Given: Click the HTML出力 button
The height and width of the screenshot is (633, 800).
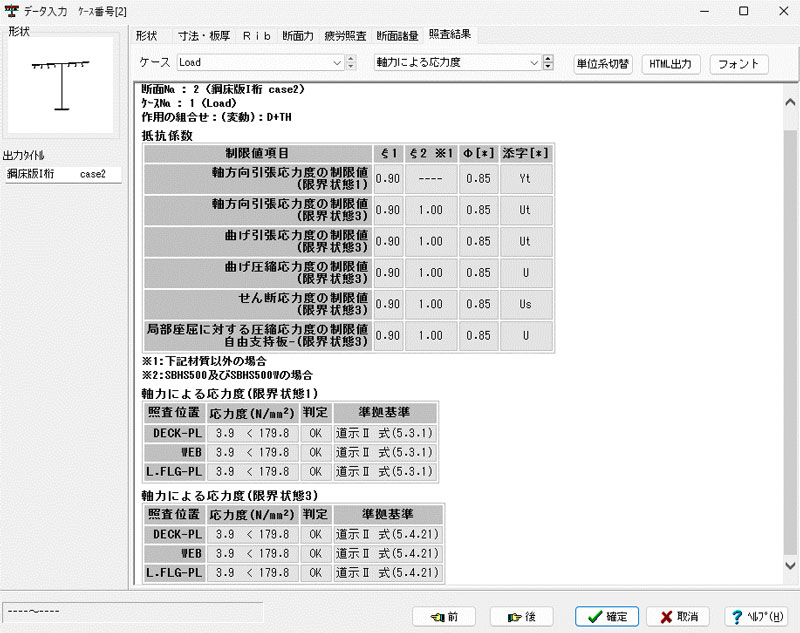Looking at the screenshot, I should (x=670, y=64).
